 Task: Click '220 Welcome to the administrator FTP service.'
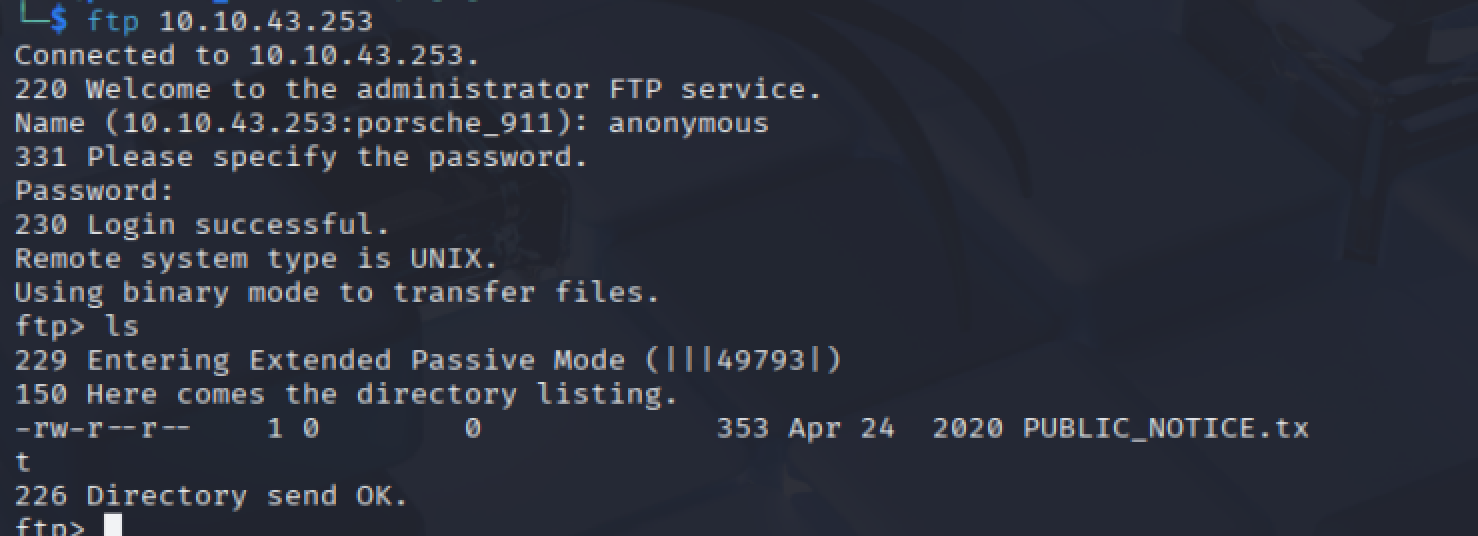click(x=417, y=89)
